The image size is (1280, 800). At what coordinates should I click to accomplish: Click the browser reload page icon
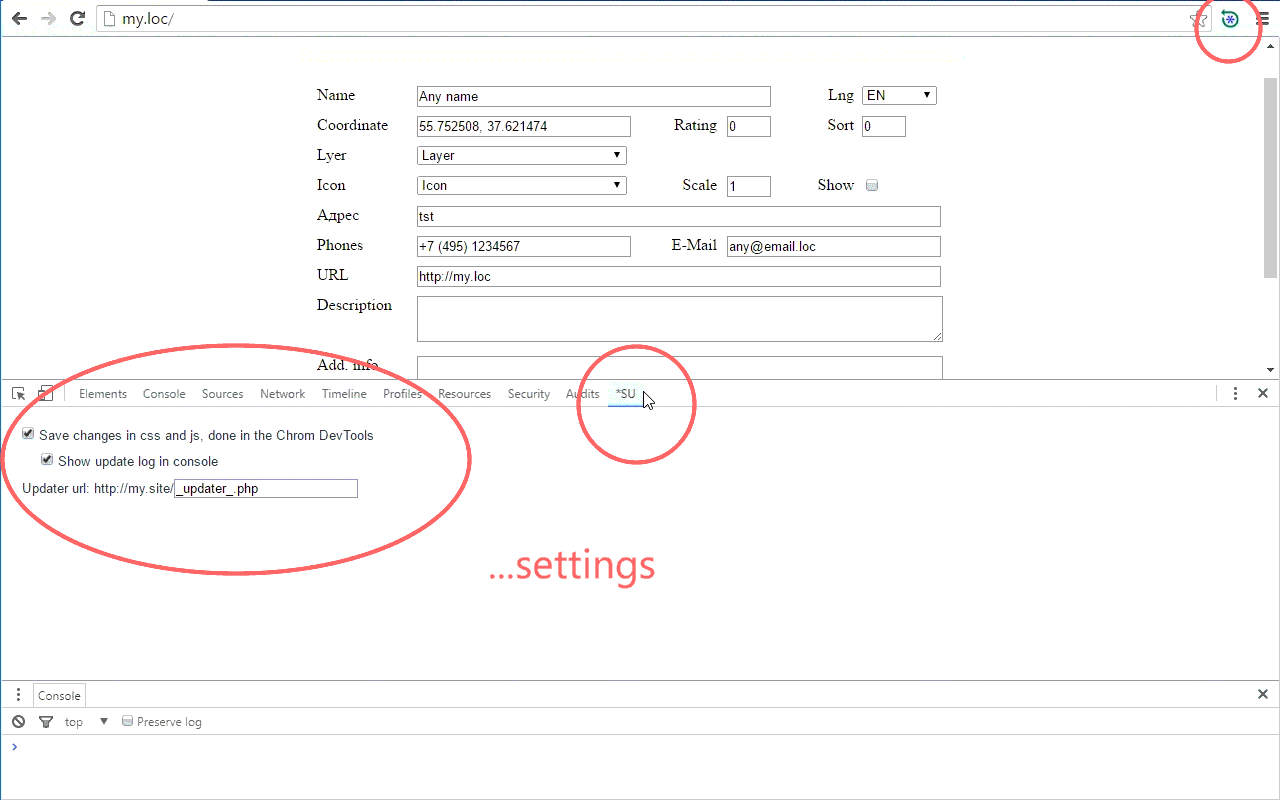[77, 18]
